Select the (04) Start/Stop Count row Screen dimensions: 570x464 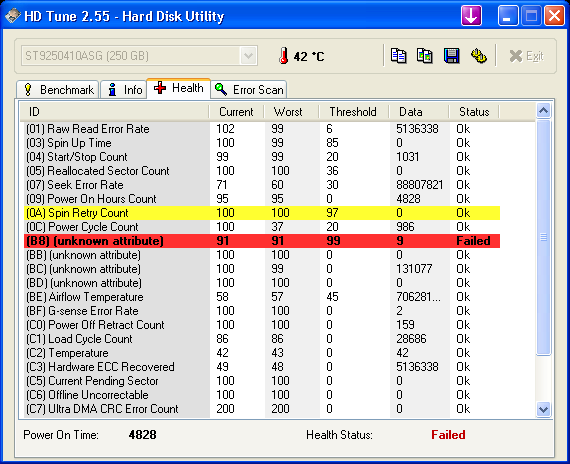click(262, 157)
